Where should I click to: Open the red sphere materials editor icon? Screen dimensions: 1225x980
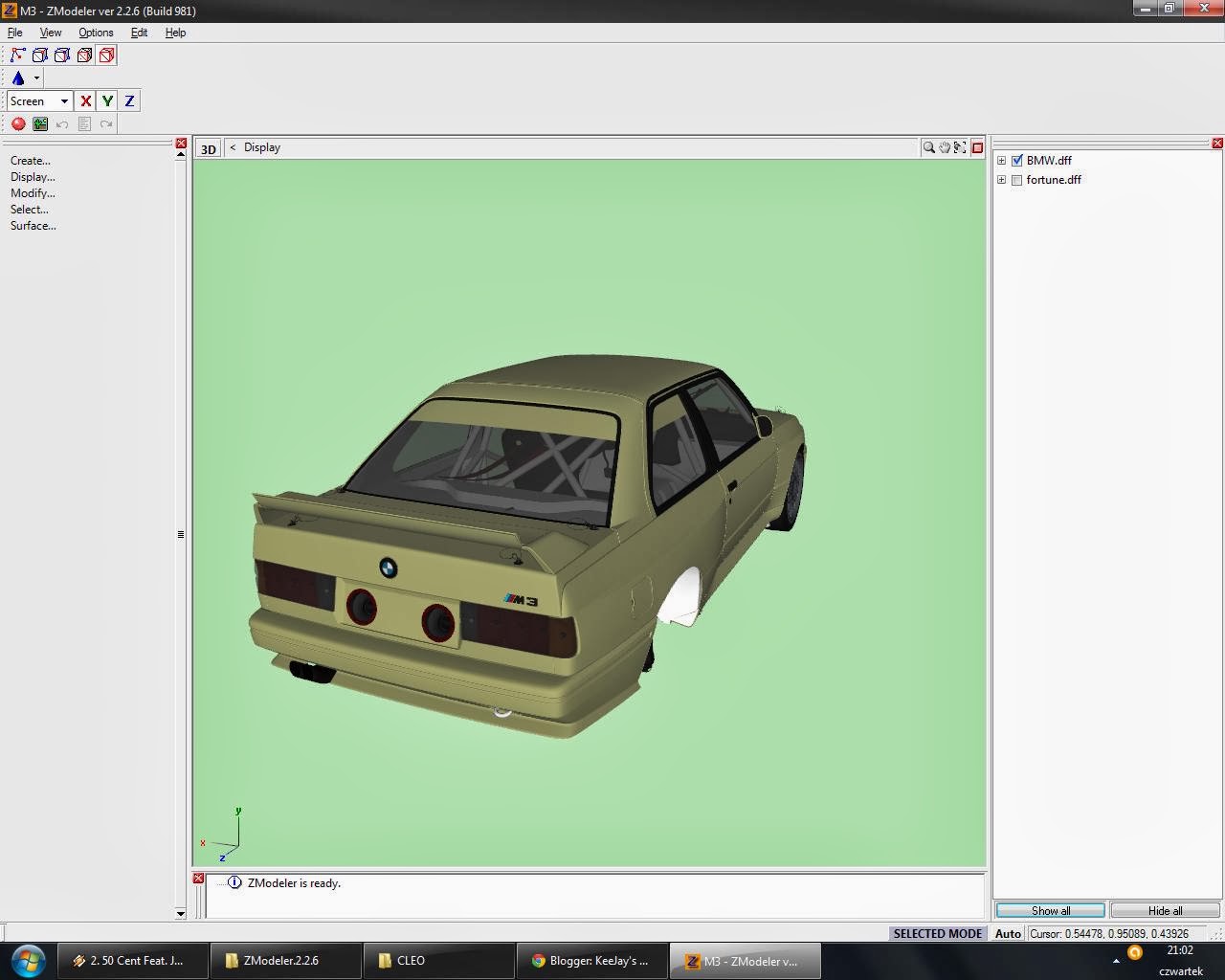(x=18, y=124)
